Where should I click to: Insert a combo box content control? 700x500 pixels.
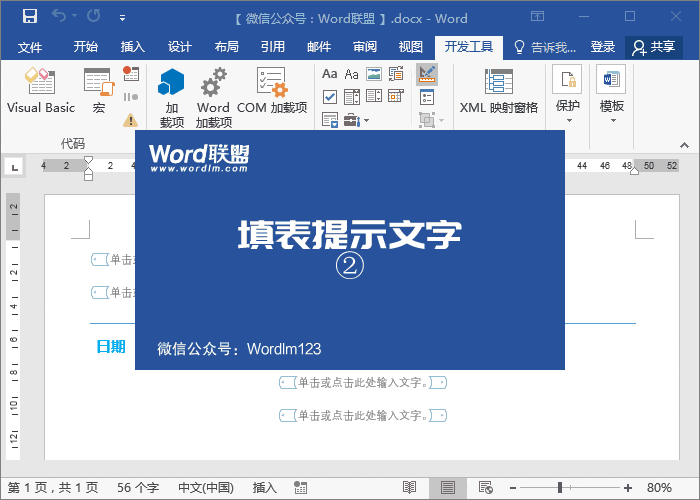tap(352, 96)
